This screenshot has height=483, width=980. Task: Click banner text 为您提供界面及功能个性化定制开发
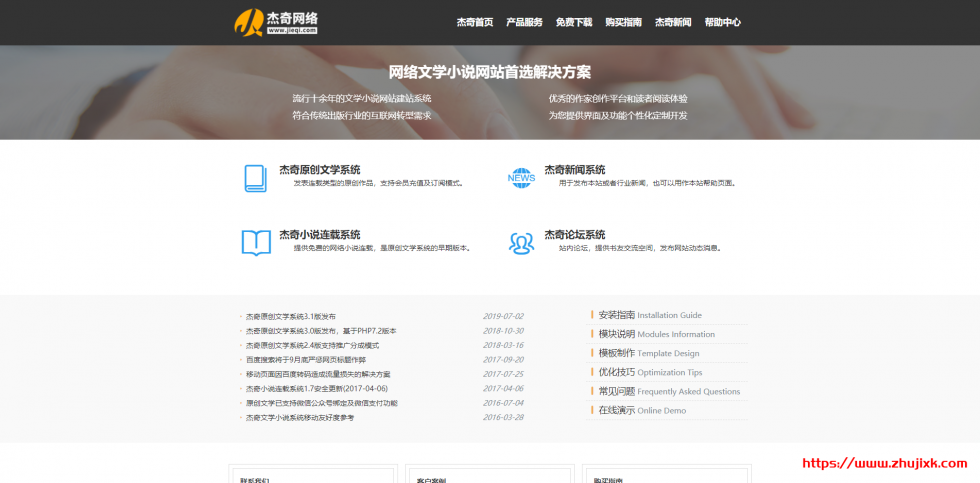pos(618,116)
